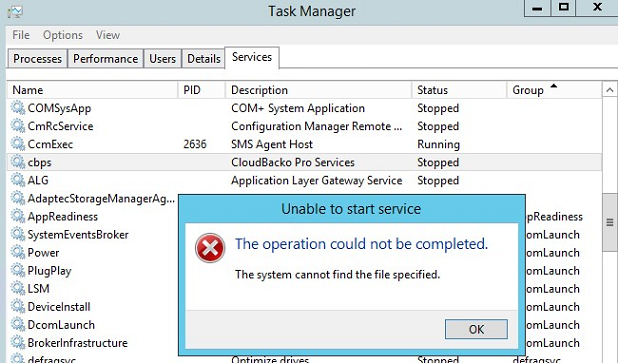This screenshot has height=363, width=618.
Task: Select the BrokerInfrastructure service icon
Action: 18,343
